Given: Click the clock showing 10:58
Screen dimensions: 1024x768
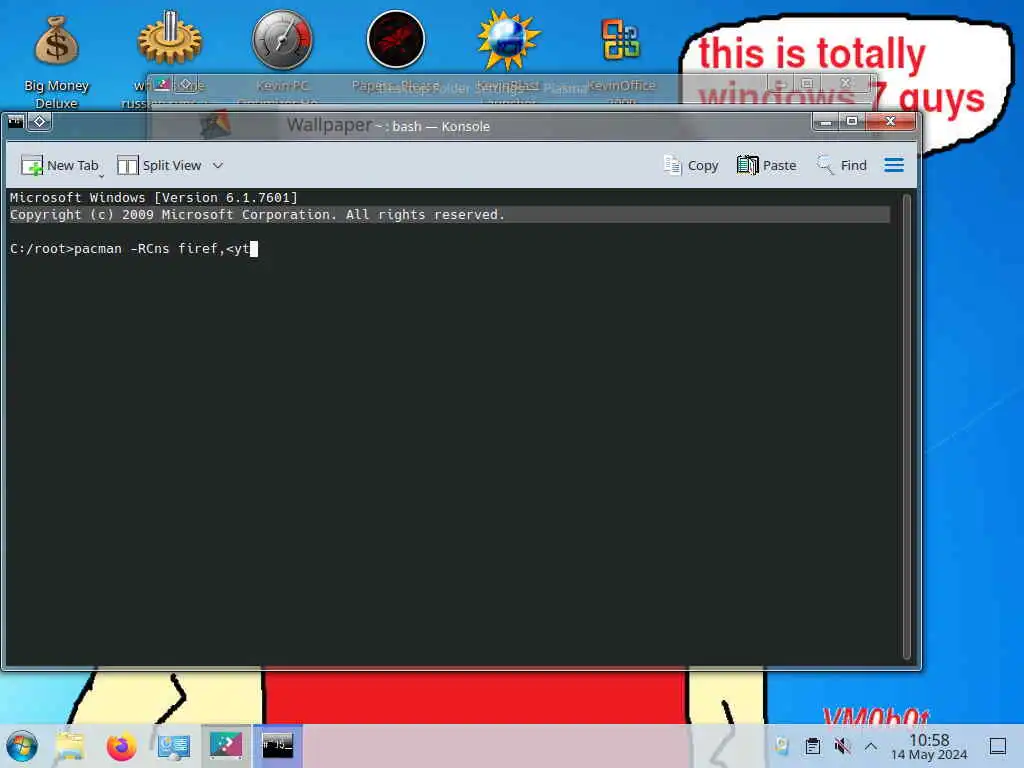Looking at the screenshot, I should tap(929, 746).
